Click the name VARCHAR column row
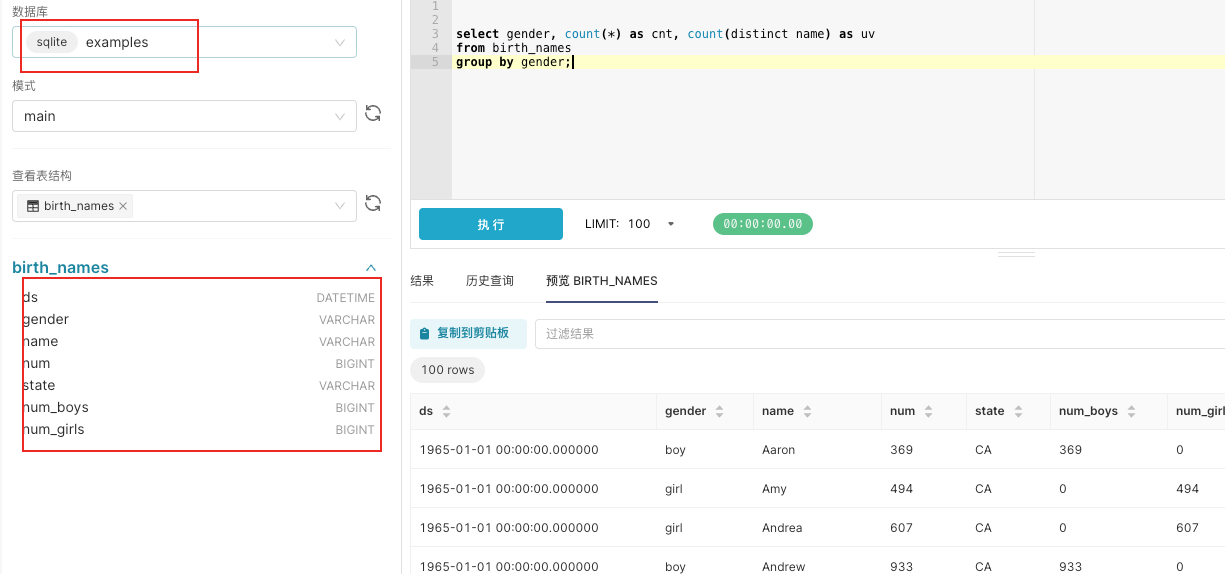 click(x=199, y=341)
